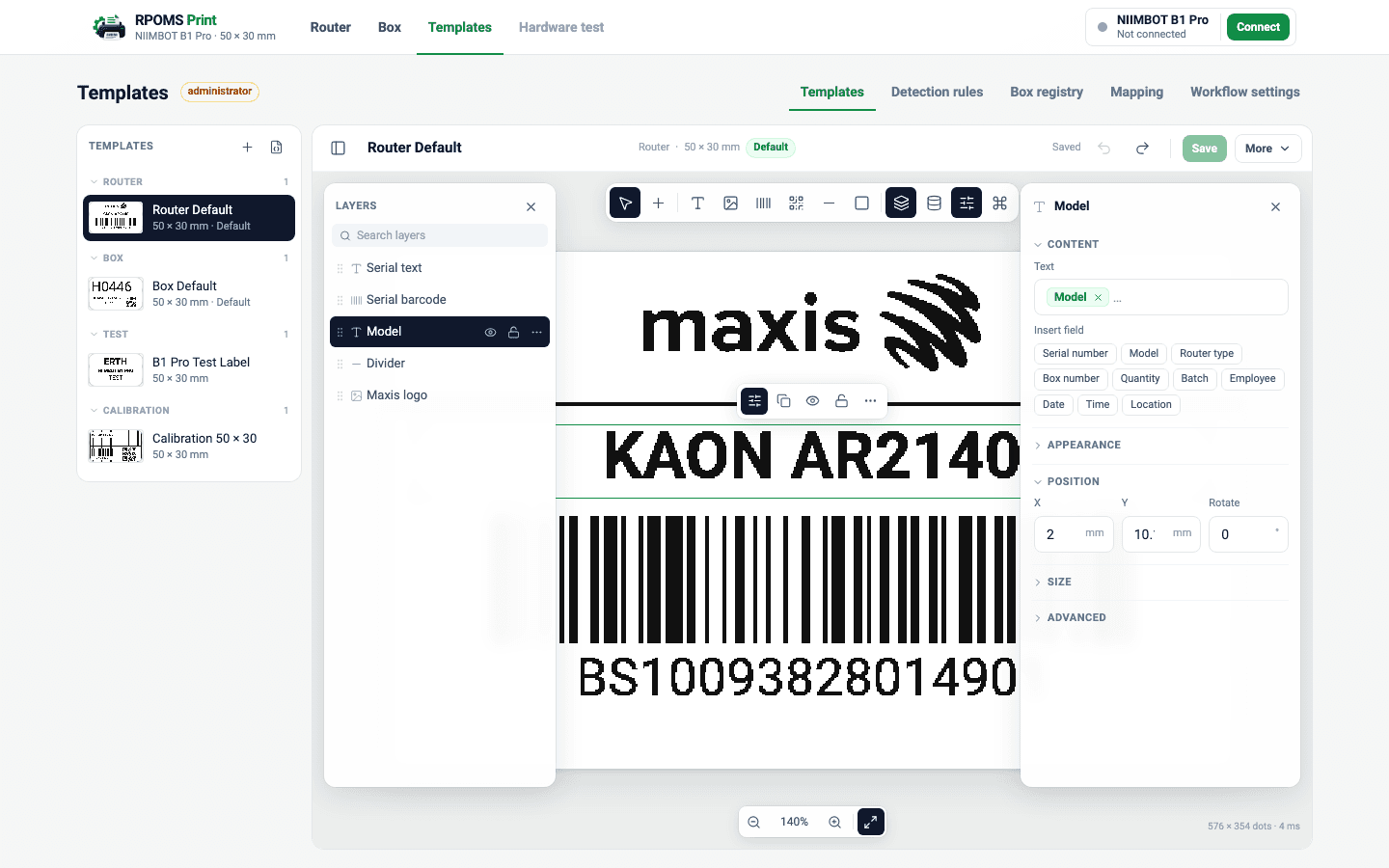The width and height of the screenshot is (1389, 868).
Task: Toggle lock on the Model layer row
Action: [x=513, y=332]
